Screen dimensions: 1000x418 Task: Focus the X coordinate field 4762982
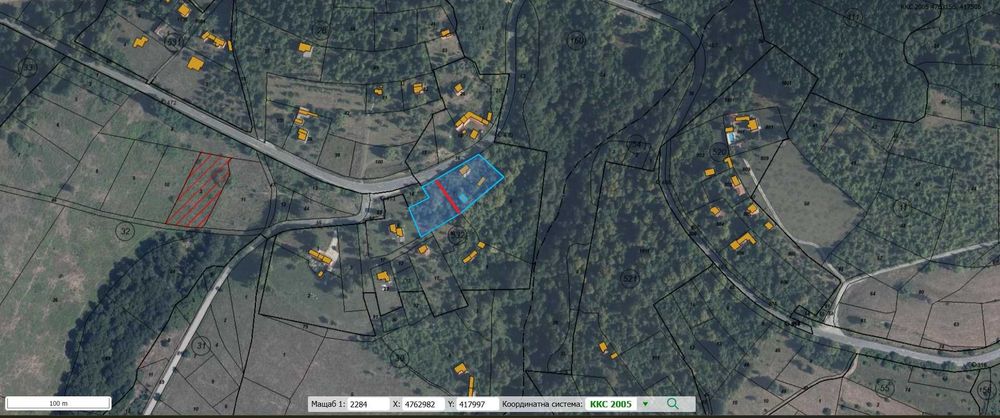point(422,404)
